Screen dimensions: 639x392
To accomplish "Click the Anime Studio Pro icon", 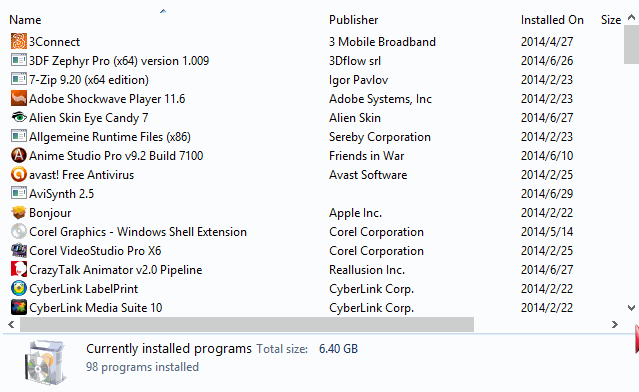I will coord(19,156).
